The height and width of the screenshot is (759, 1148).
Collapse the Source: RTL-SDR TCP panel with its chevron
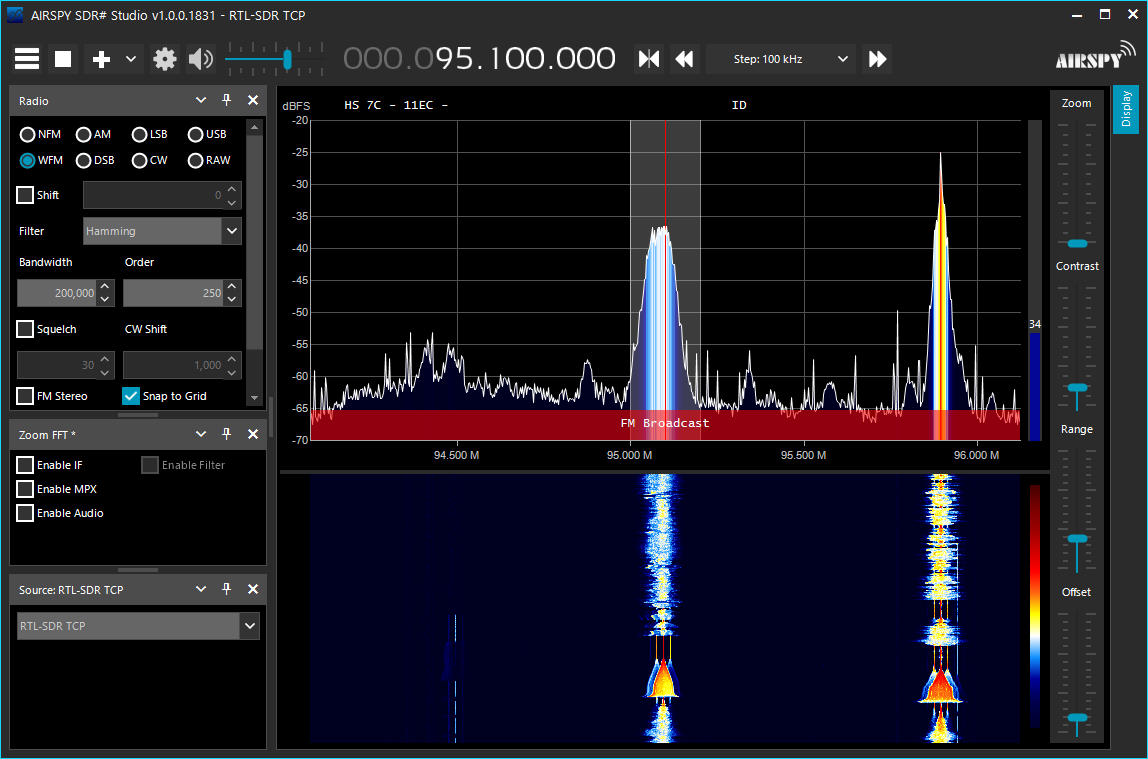tap(201, 589)
